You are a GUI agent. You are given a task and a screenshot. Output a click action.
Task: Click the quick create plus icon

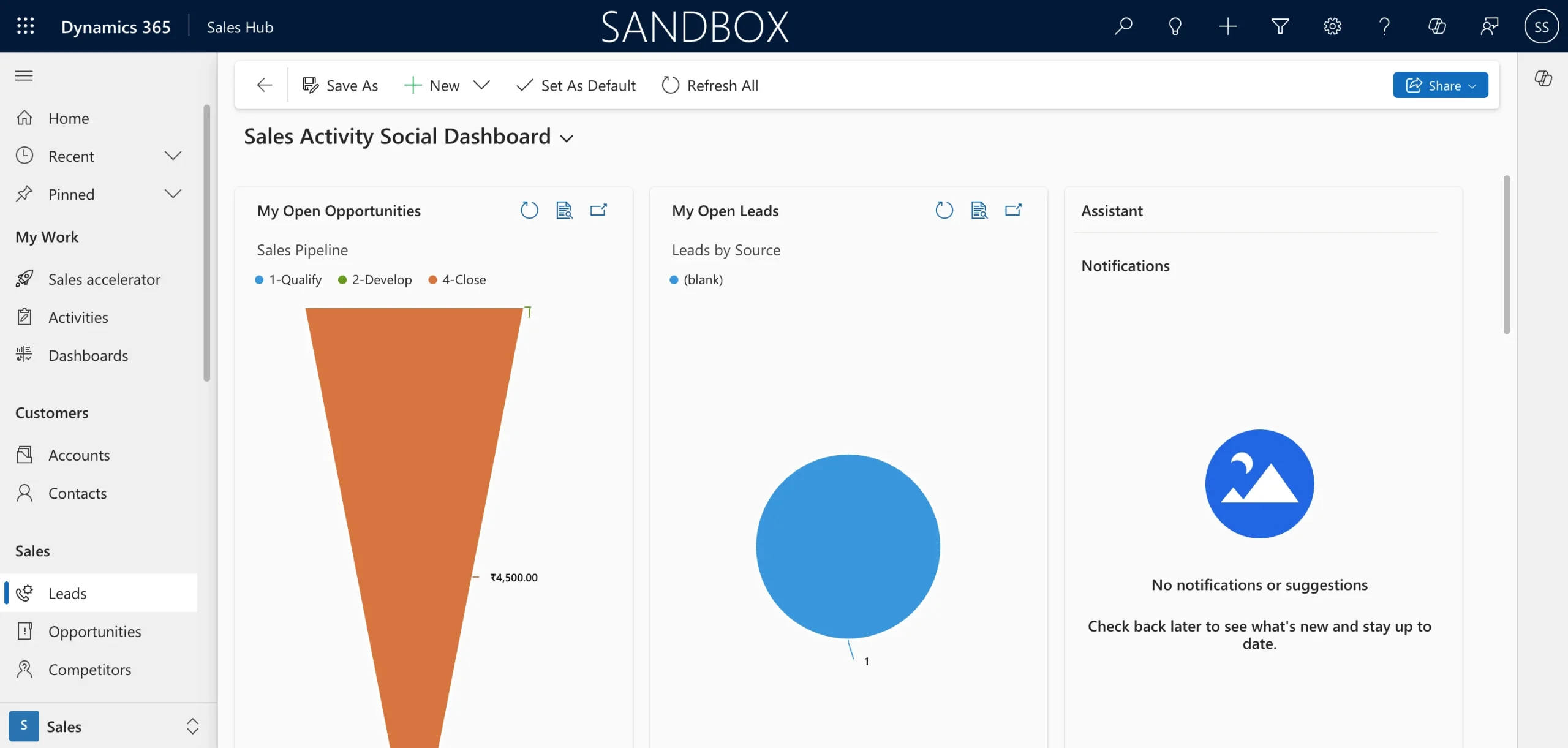click(x=1228, y=26)
